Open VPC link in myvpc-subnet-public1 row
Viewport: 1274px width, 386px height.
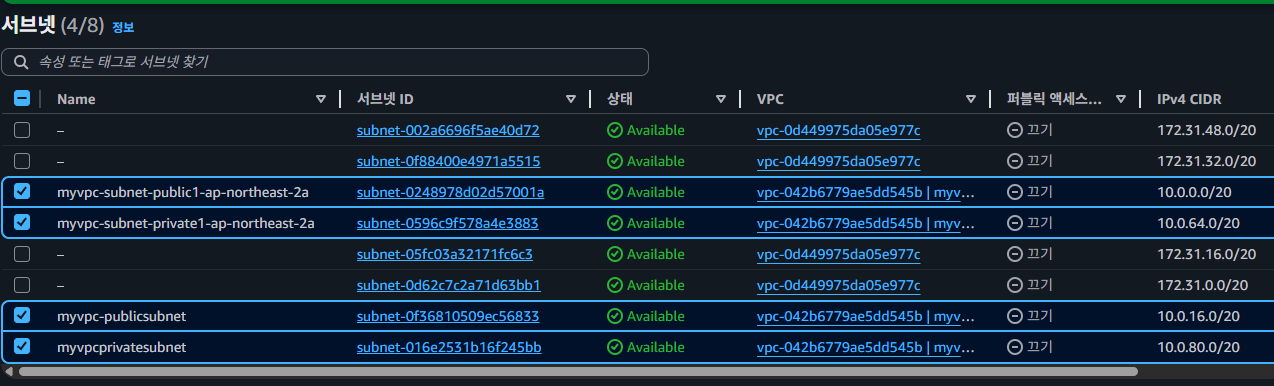(x=866, y=192)
